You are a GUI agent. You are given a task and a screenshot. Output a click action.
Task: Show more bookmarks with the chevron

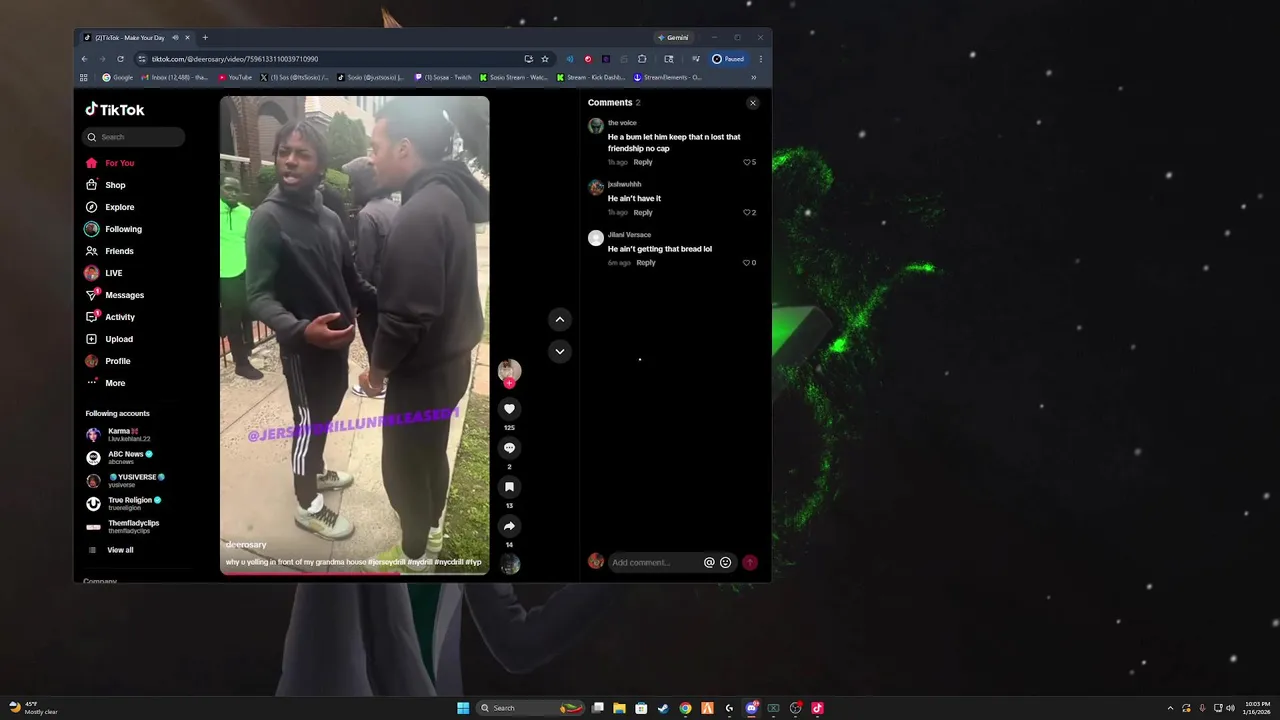pyautogui.click(x=753, y=77)
